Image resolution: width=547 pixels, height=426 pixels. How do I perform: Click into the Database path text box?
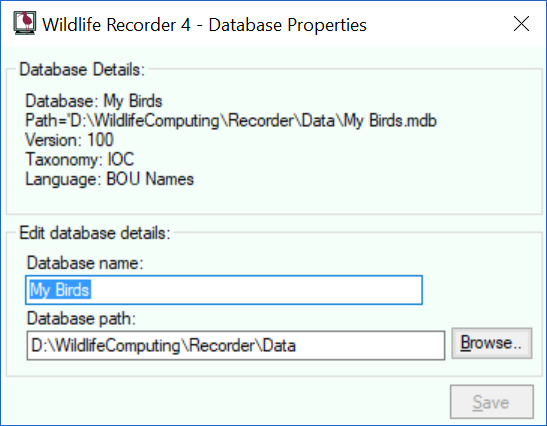click(x=235, y=345)
